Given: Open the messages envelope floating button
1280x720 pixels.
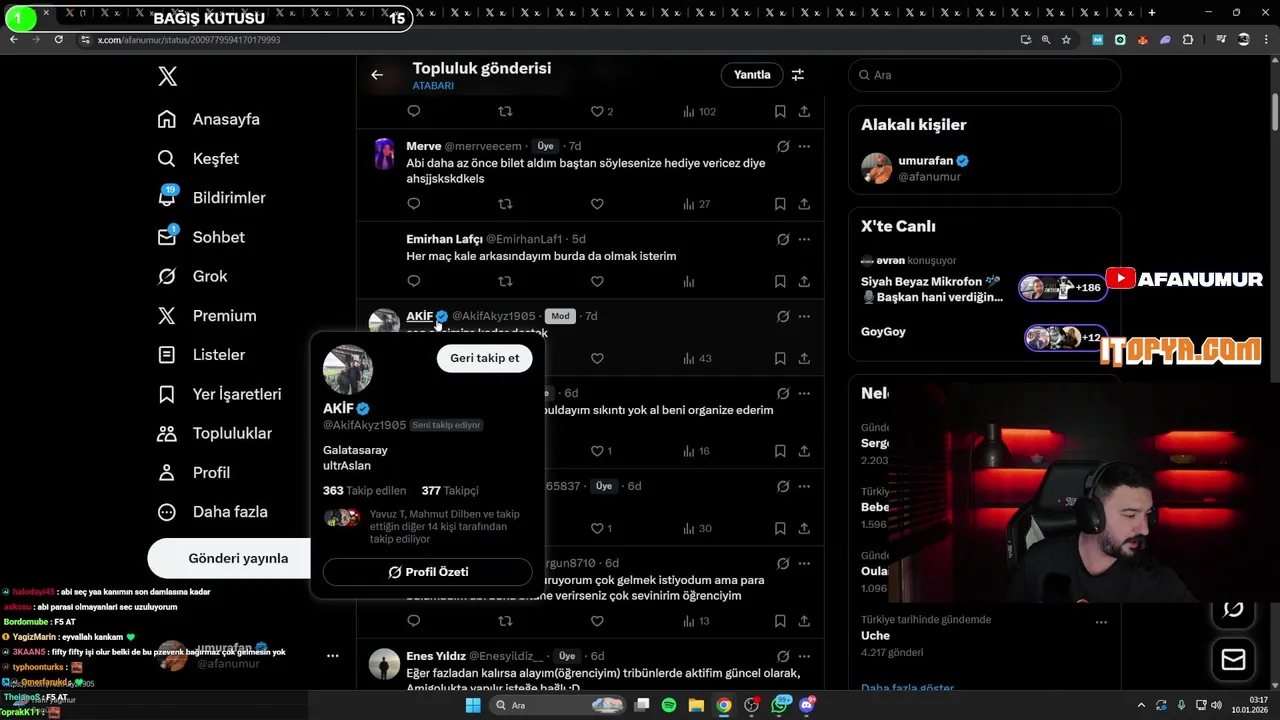Looking at the screenshot, I should pyautogui.click(x=1233, y=660).
